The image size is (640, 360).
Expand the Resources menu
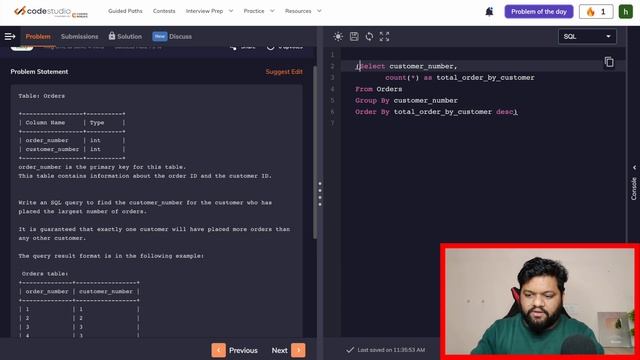[303, 11]
